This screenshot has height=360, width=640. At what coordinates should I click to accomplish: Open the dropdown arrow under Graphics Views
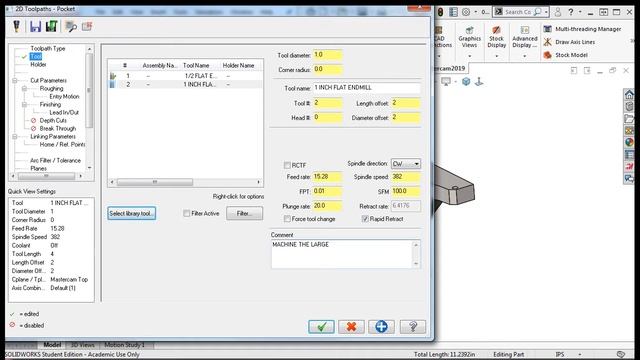(x=469, y=56)
